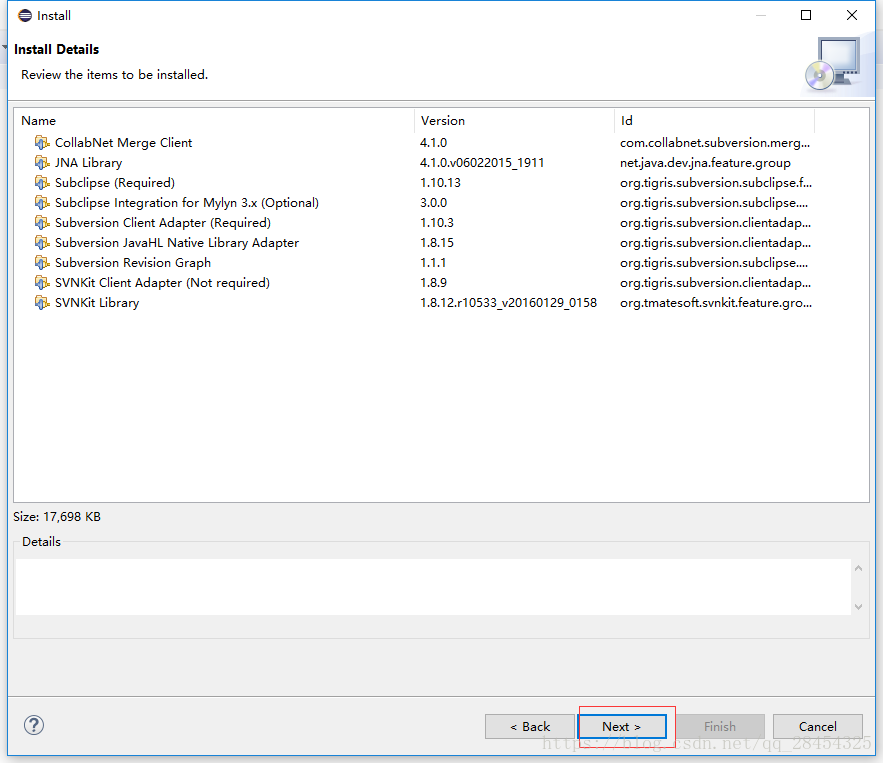Click the Subversion JavaHL Native Library Adapter icon
The image size is (883, 763).
click(x=42, y=243)
